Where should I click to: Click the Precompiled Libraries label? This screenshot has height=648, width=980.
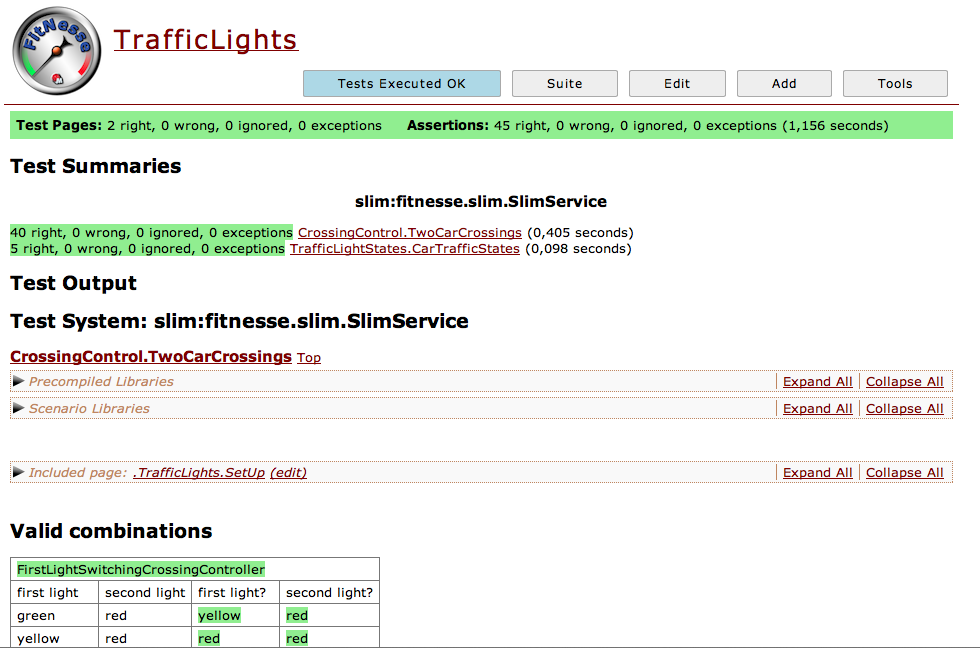(101, 381)
